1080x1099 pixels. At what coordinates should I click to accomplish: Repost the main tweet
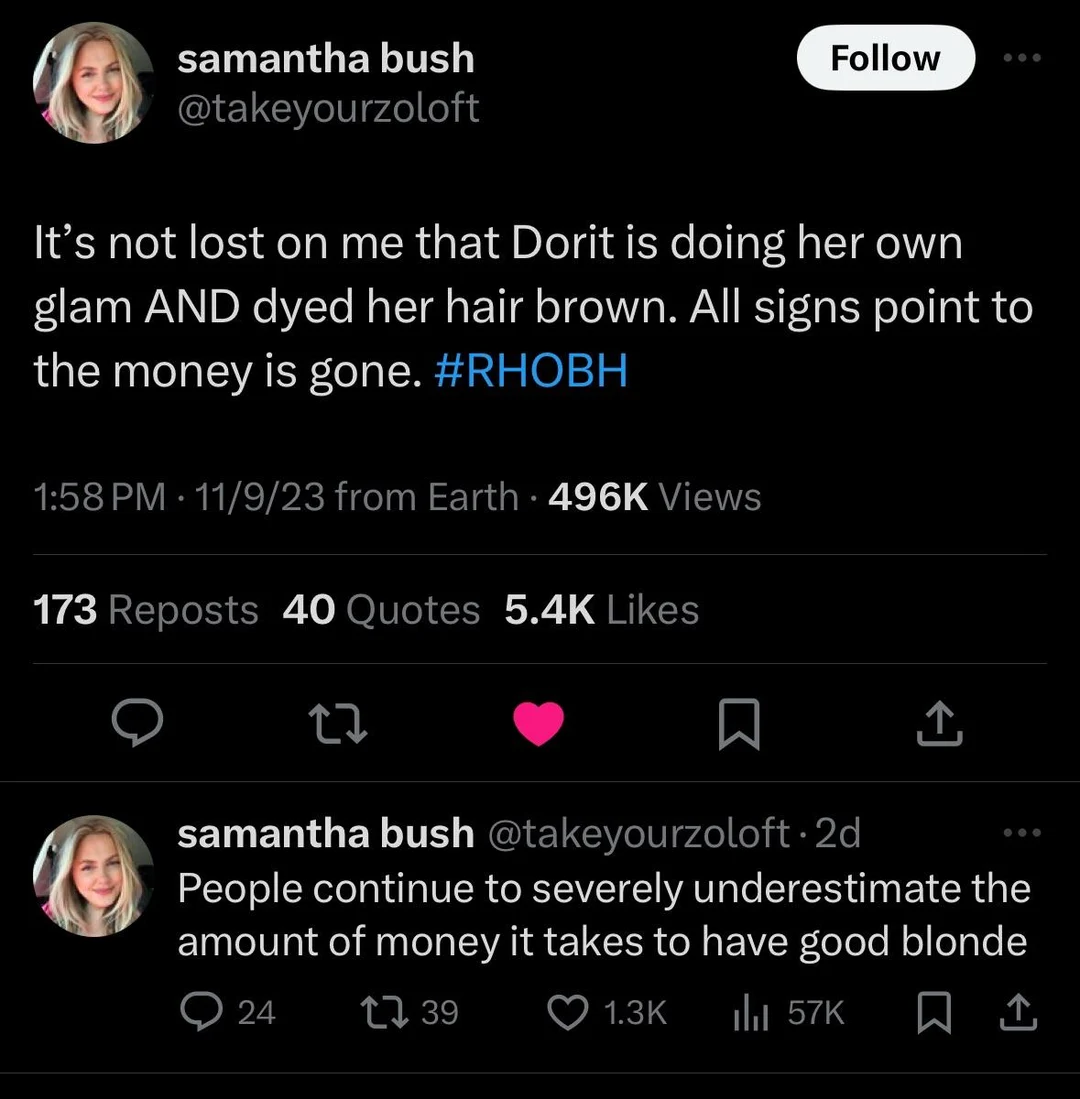click(337, 724)
